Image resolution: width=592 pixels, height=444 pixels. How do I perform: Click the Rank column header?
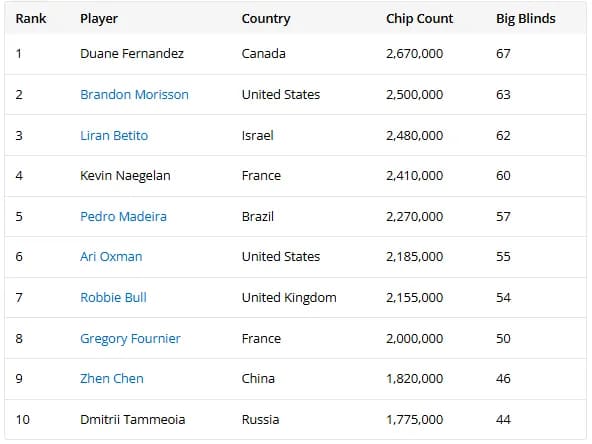click(x=31, y=18)
